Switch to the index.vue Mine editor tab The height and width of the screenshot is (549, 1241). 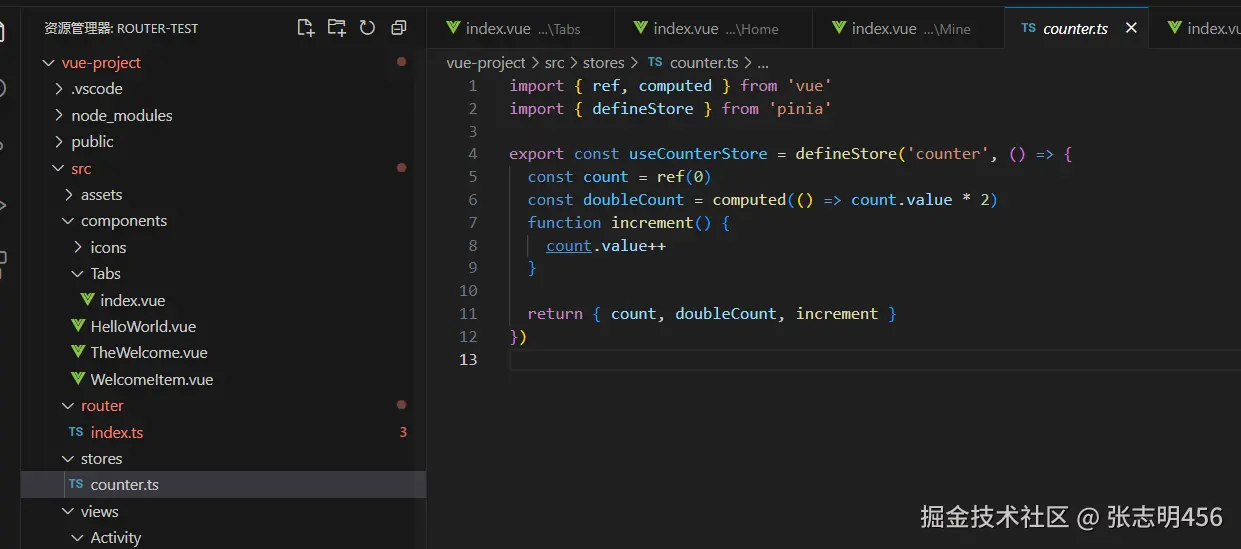pyautogui.click(x=909, y=28)
